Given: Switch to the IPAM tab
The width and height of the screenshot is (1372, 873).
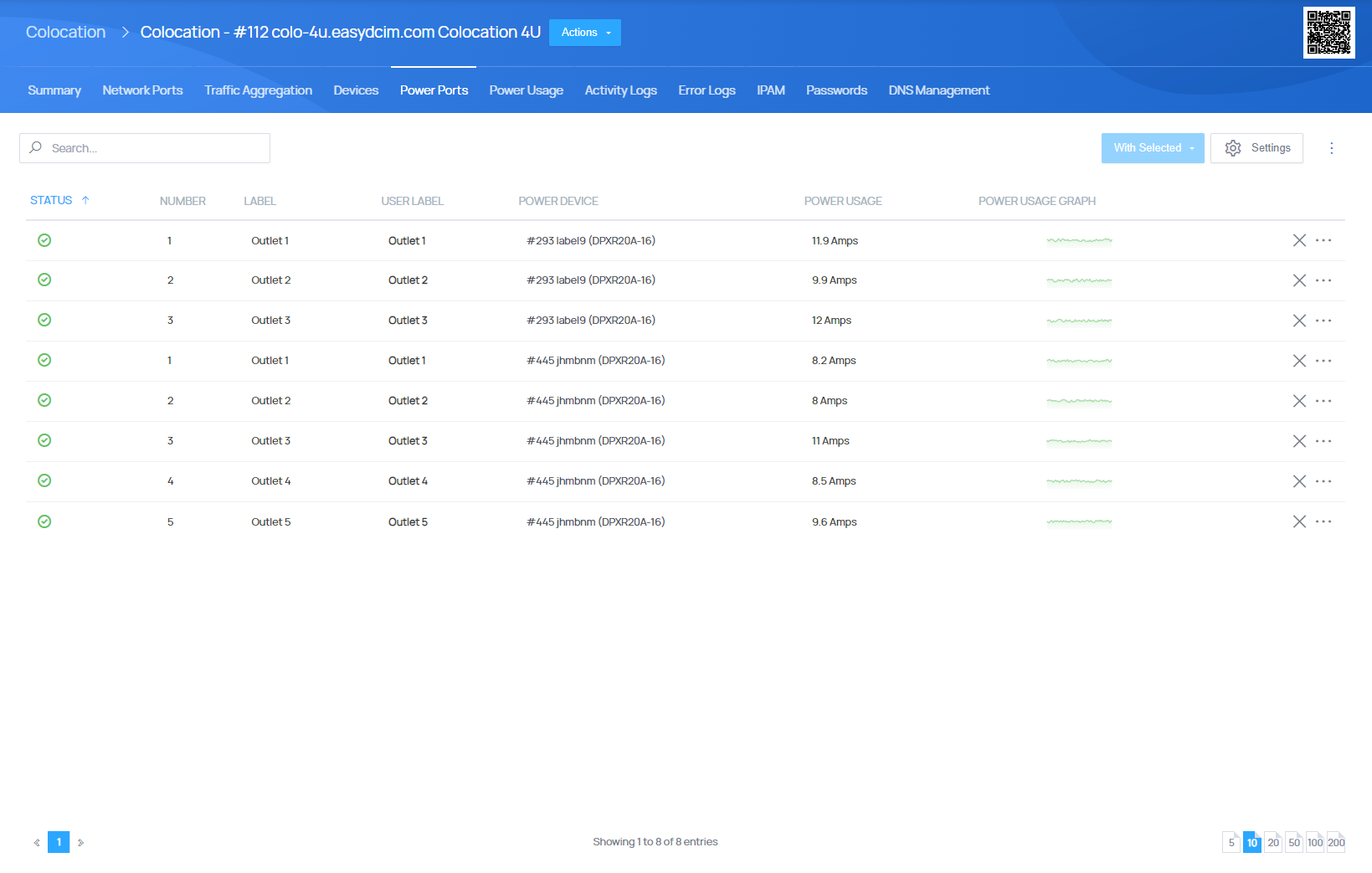Looking at the screenshot, I should [x=771, y=90].
